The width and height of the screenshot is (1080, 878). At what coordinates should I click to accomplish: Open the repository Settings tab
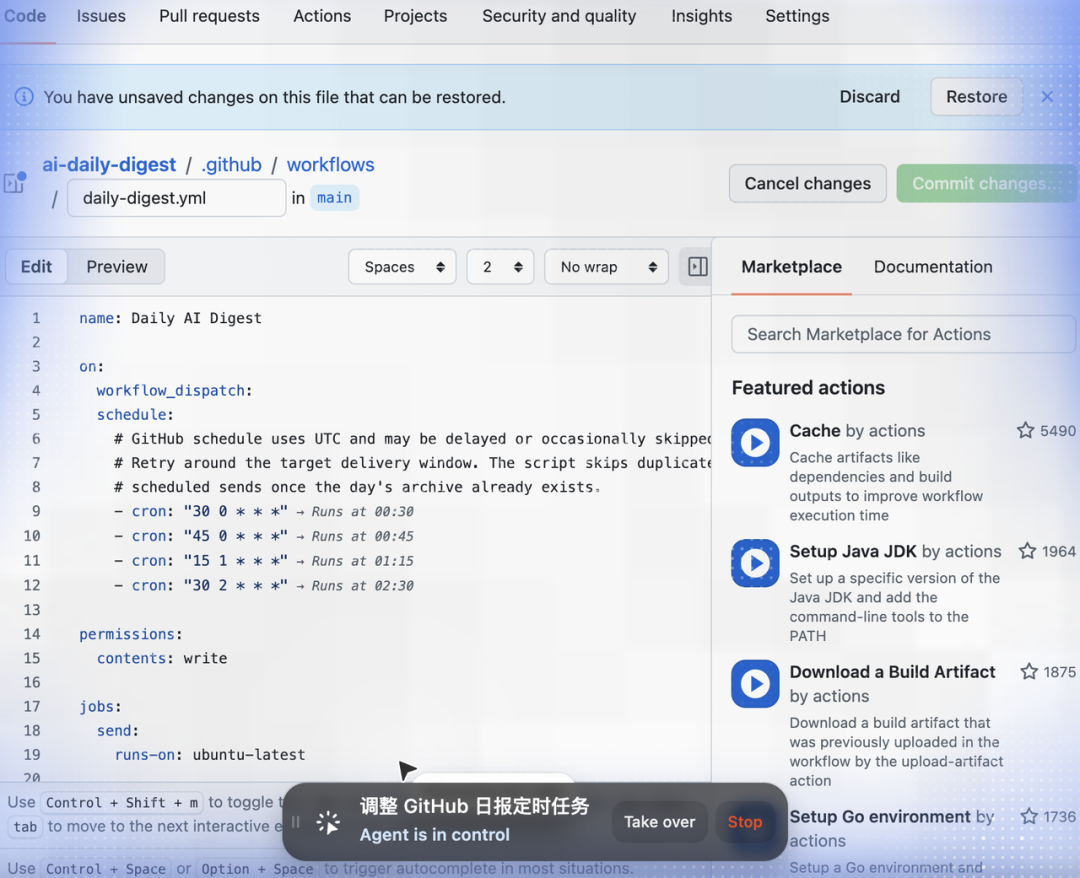(797, 16)
